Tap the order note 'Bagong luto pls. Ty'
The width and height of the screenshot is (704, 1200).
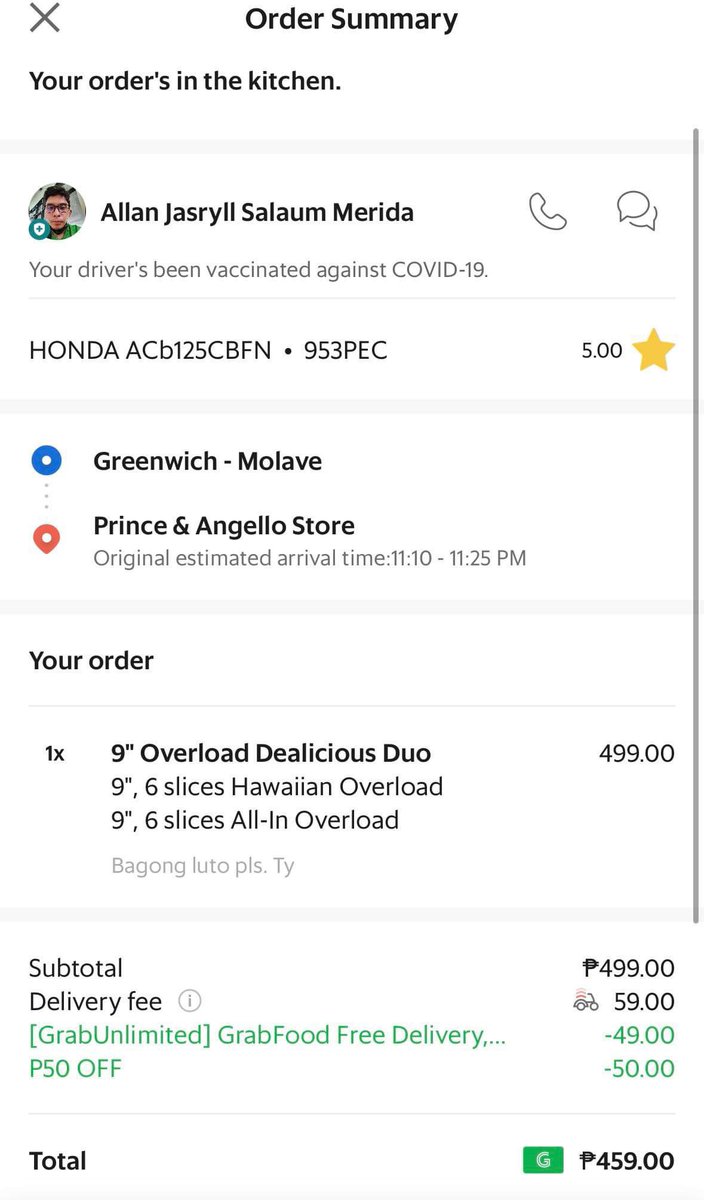[203, 866]
